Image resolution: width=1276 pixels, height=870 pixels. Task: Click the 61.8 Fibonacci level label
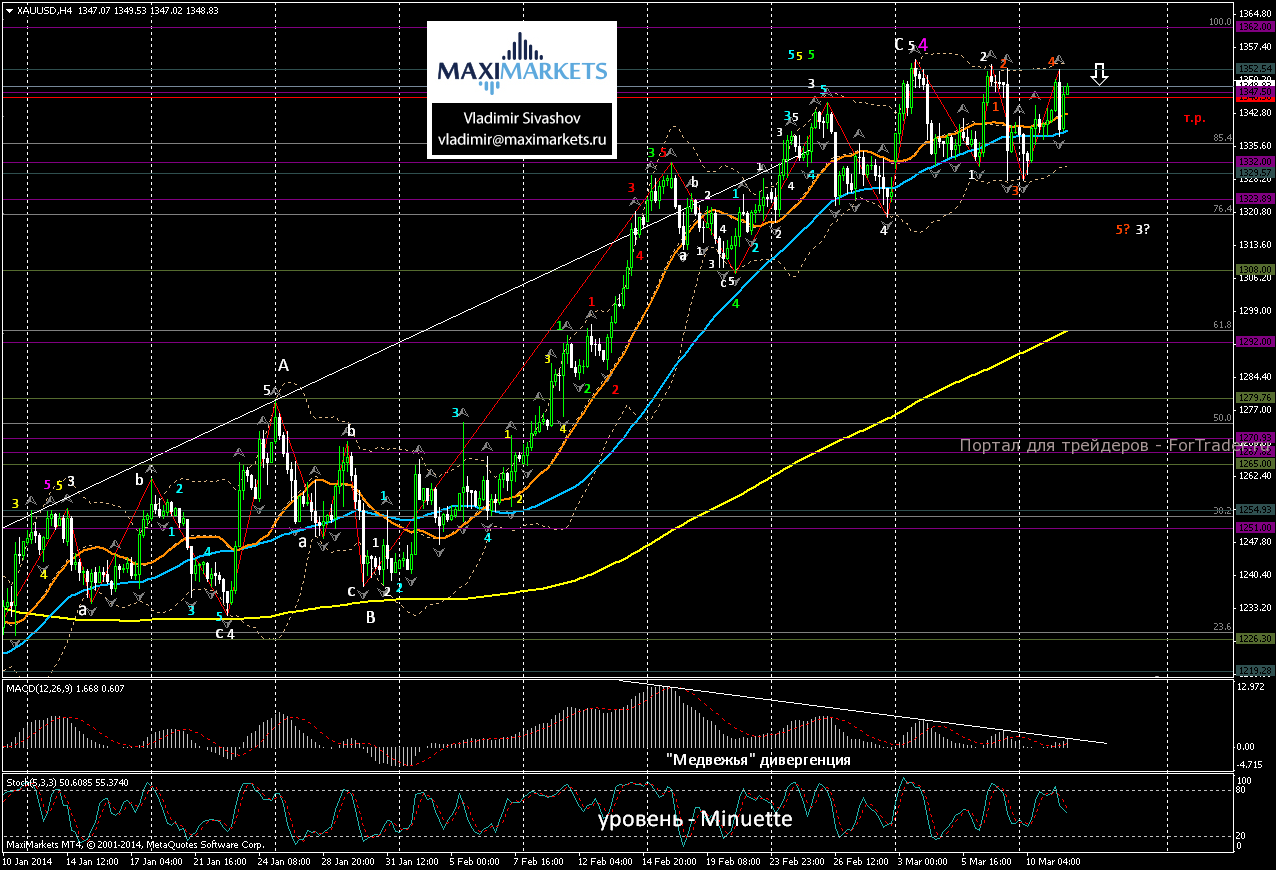[1220, 325]
